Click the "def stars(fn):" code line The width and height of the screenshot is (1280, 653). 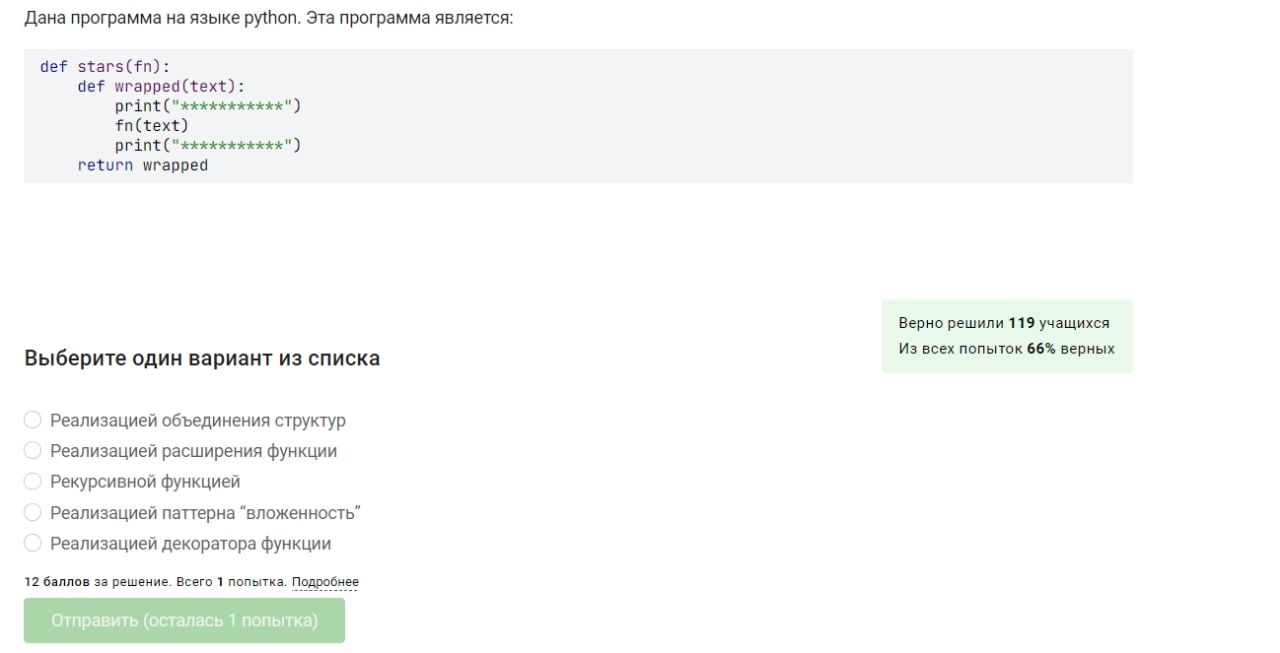[105, 67]
